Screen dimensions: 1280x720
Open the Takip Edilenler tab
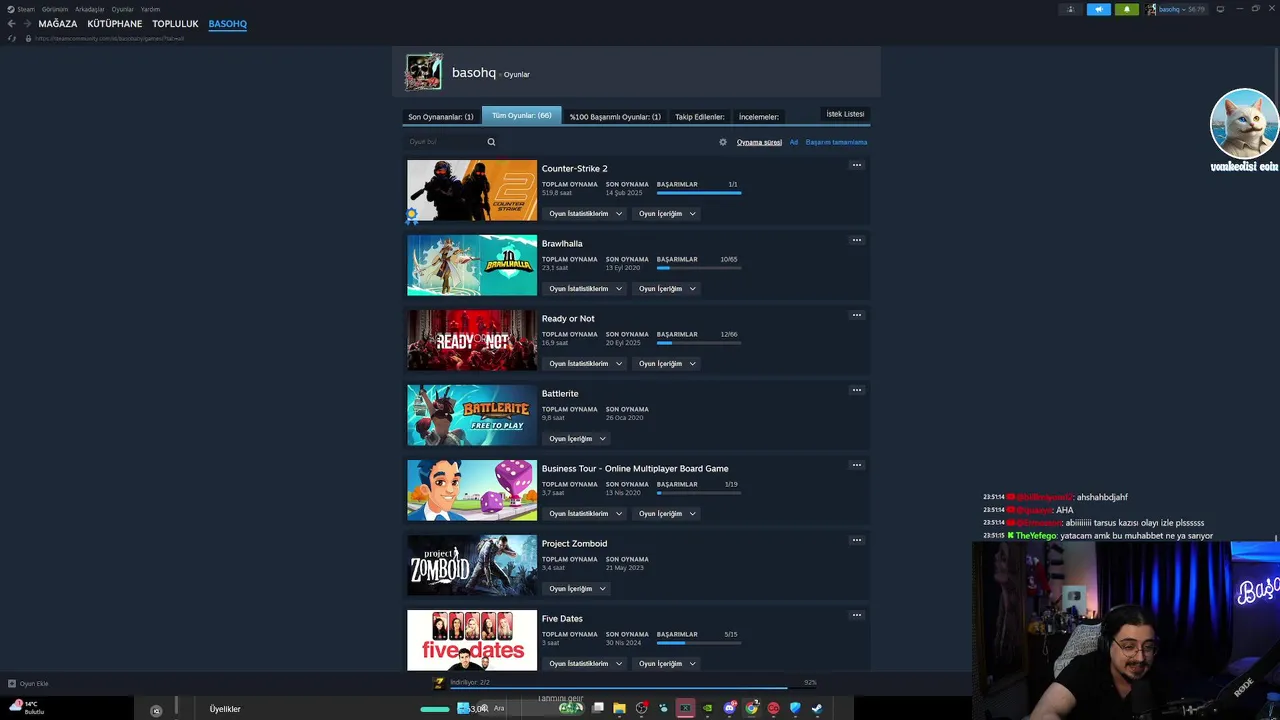click(x=699, y=117)
